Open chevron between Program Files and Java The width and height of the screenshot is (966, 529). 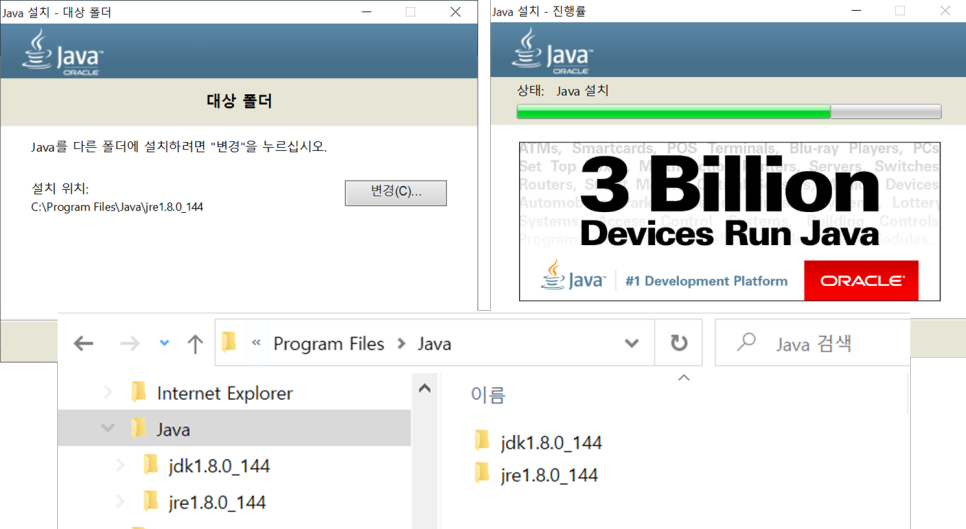(402, 344)
